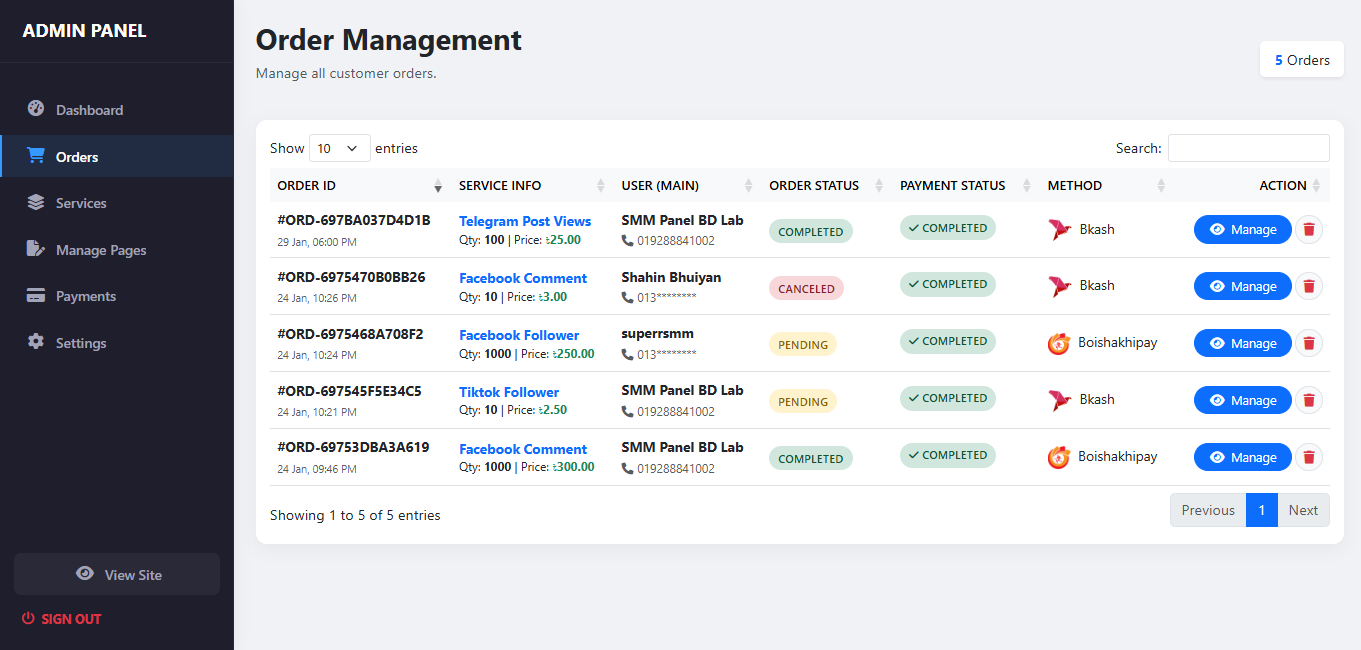The width and height of the screenshot is (1361, 650).
Task: Click trash icon for Tiktok Follower order
Action: tap(1308, 401)
